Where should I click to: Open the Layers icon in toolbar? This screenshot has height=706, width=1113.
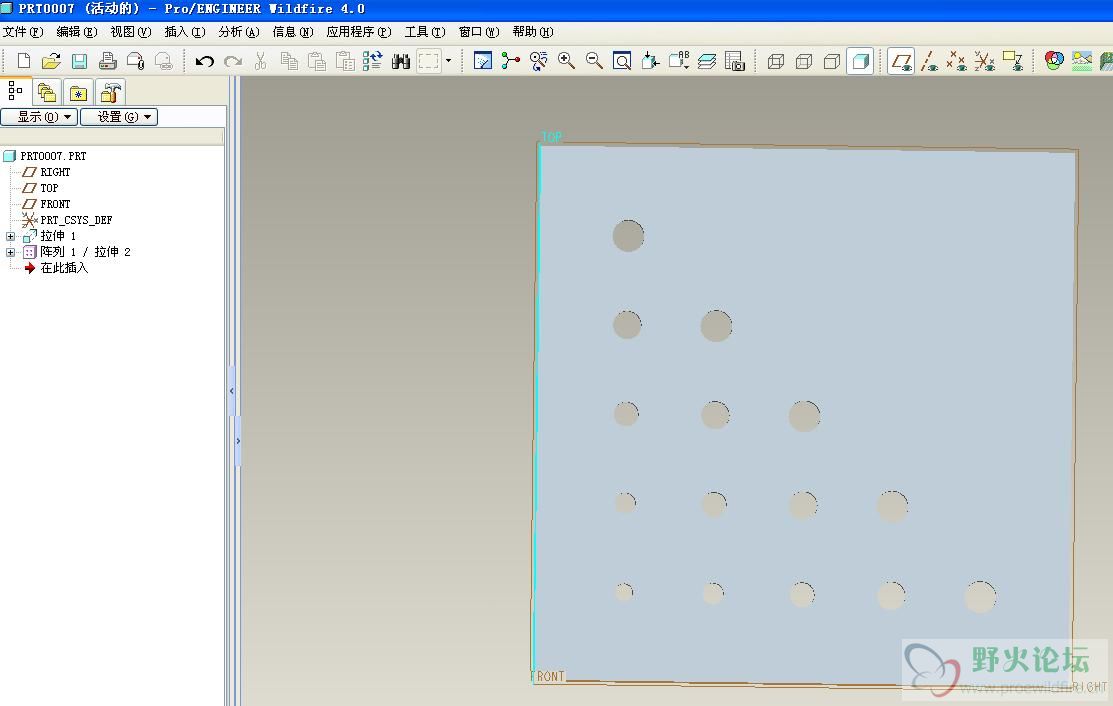706,61
